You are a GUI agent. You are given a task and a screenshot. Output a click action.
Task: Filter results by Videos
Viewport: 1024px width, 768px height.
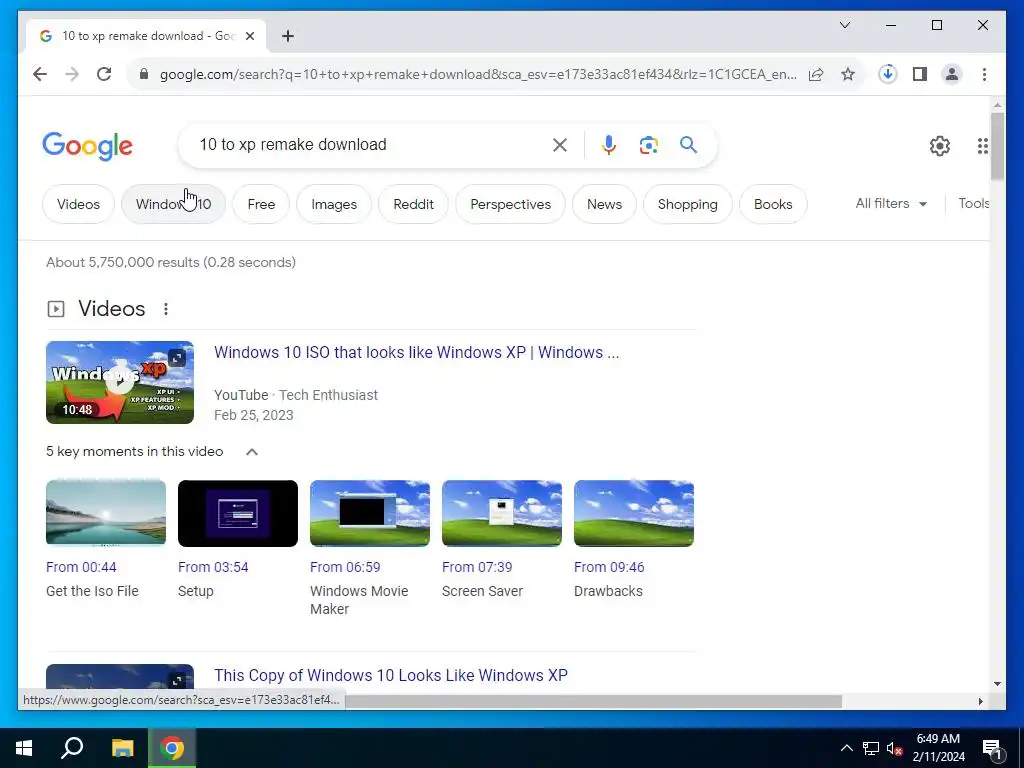78,204
